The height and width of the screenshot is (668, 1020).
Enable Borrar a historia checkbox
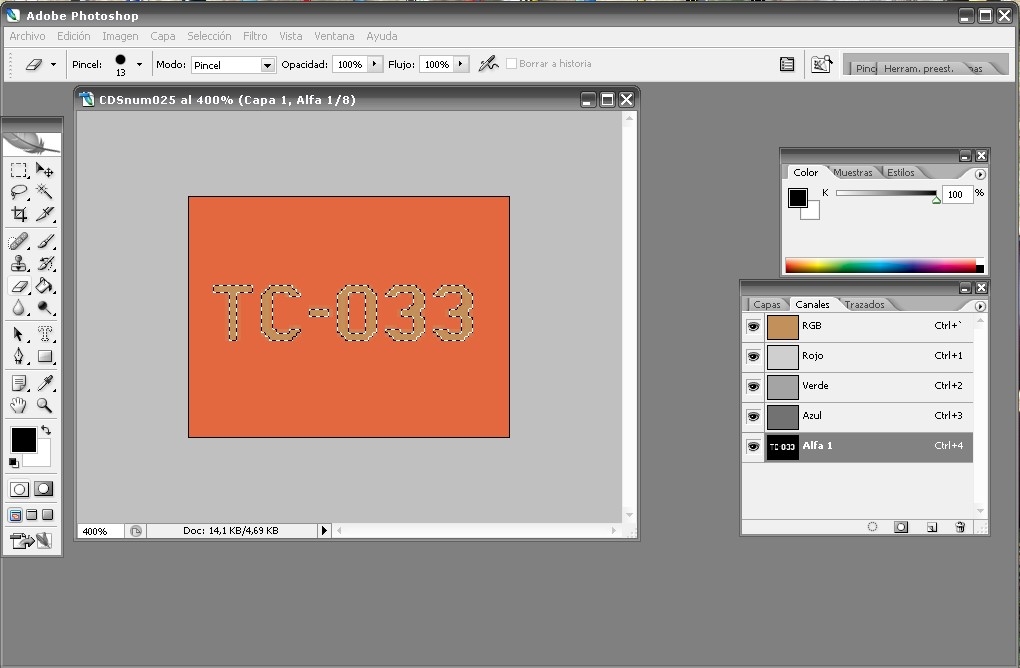511,64
